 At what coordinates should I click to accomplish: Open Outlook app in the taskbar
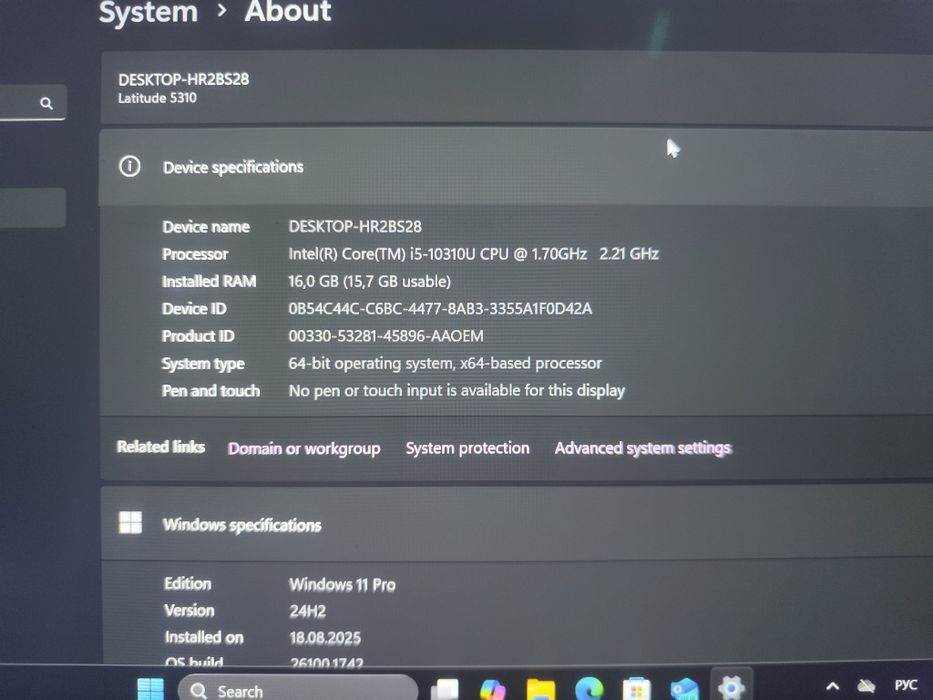(x=684, y=689)
